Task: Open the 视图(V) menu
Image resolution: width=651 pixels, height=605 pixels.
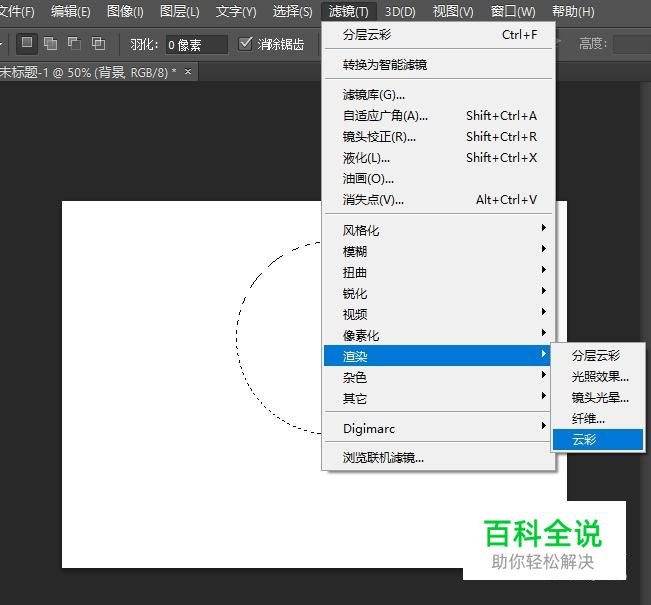Action: pos(453,11)
